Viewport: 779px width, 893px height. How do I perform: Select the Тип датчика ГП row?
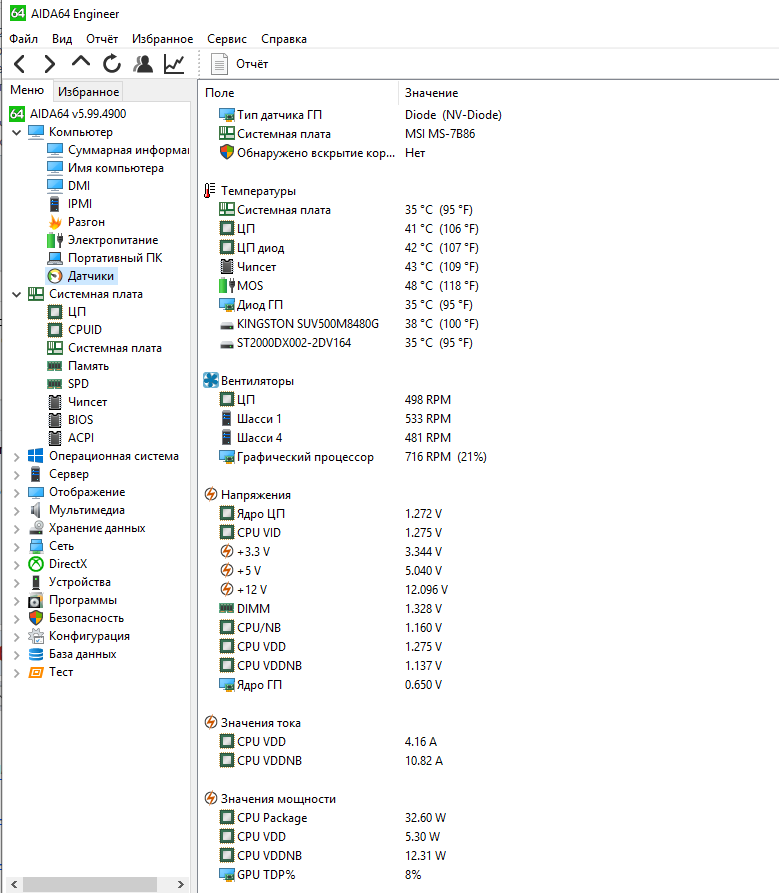tap(360, 115)
